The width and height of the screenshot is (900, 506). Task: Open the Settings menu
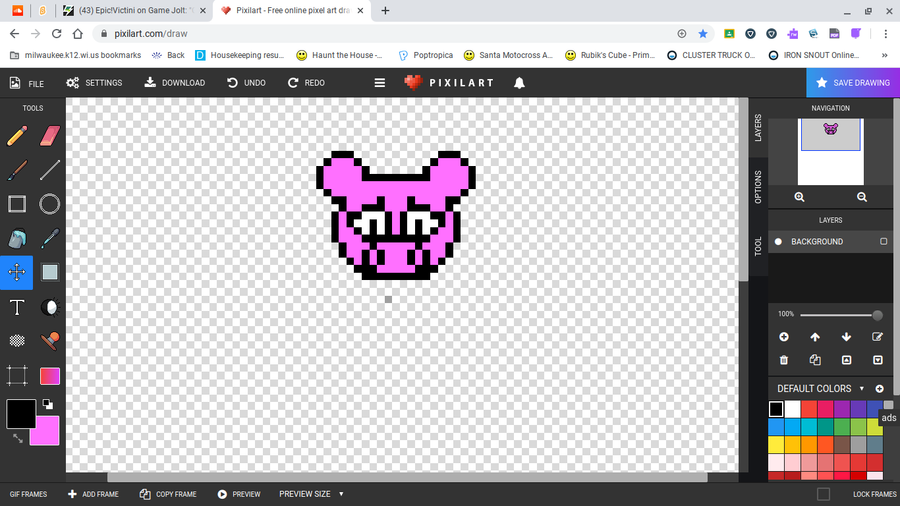click(x=94, y=83)
